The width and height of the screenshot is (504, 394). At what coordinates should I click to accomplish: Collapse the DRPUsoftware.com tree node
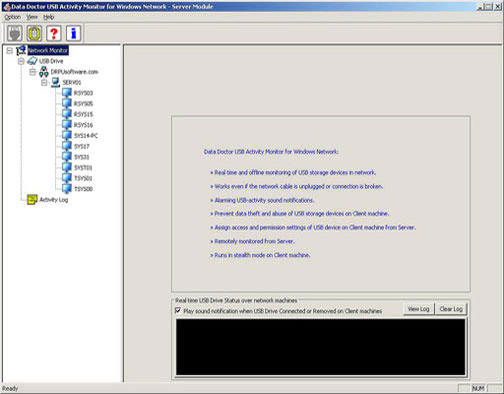pyautogui.click(x=32, y=72)
